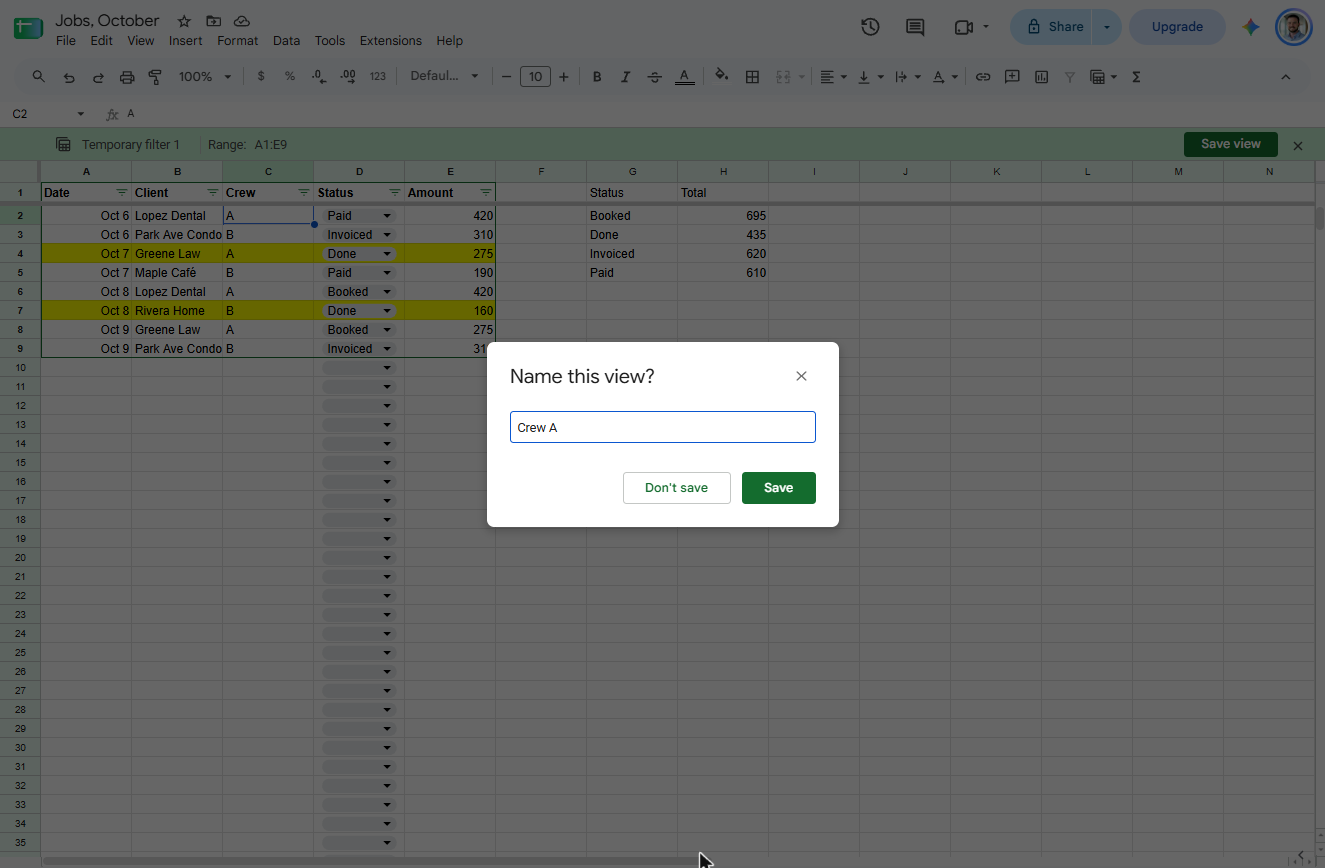Open version history clock icon
1325x868 pixels.
tap(870, 27)
